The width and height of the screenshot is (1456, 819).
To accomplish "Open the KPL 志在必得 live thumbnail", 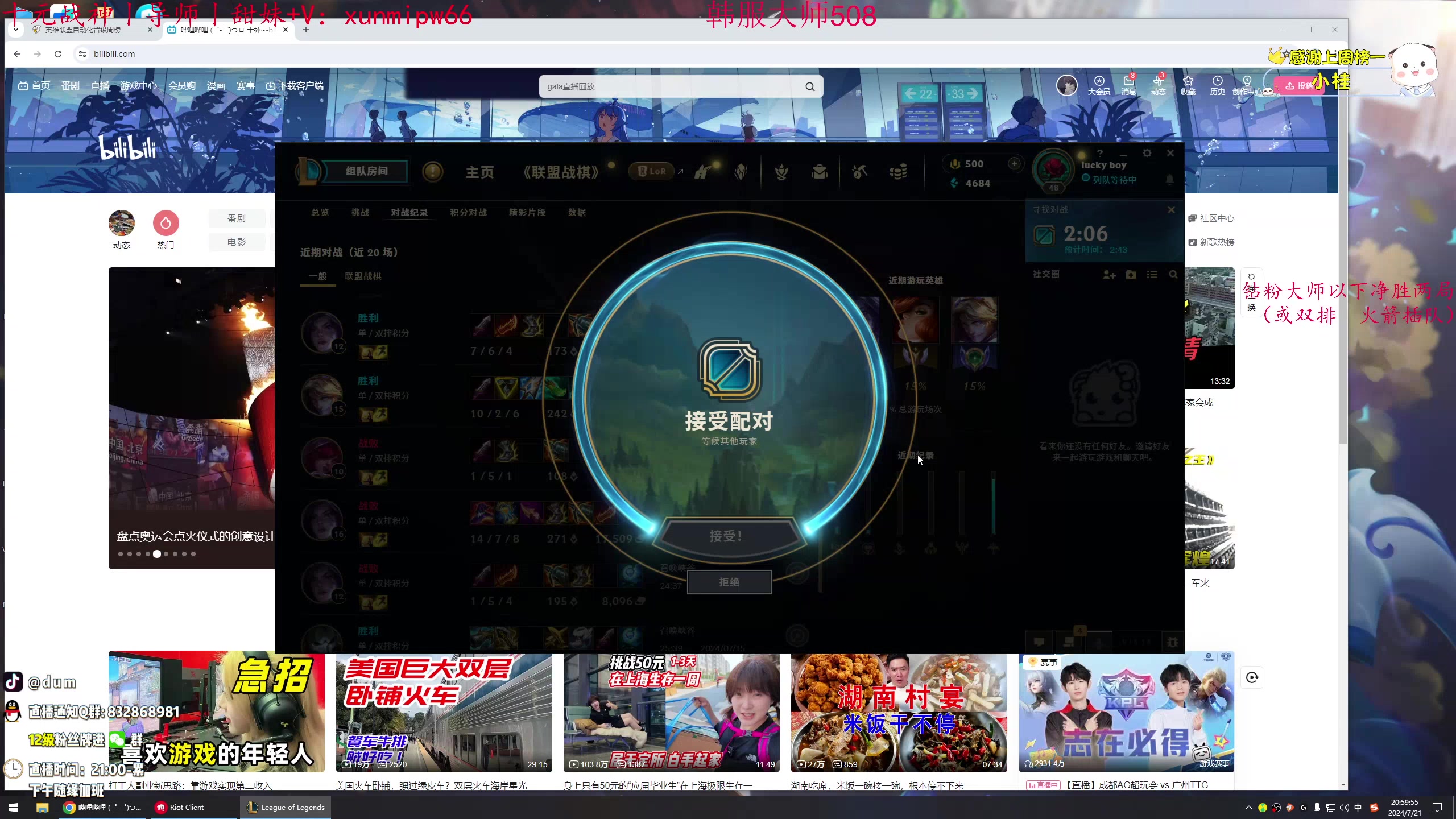I will click(1127, 713).
